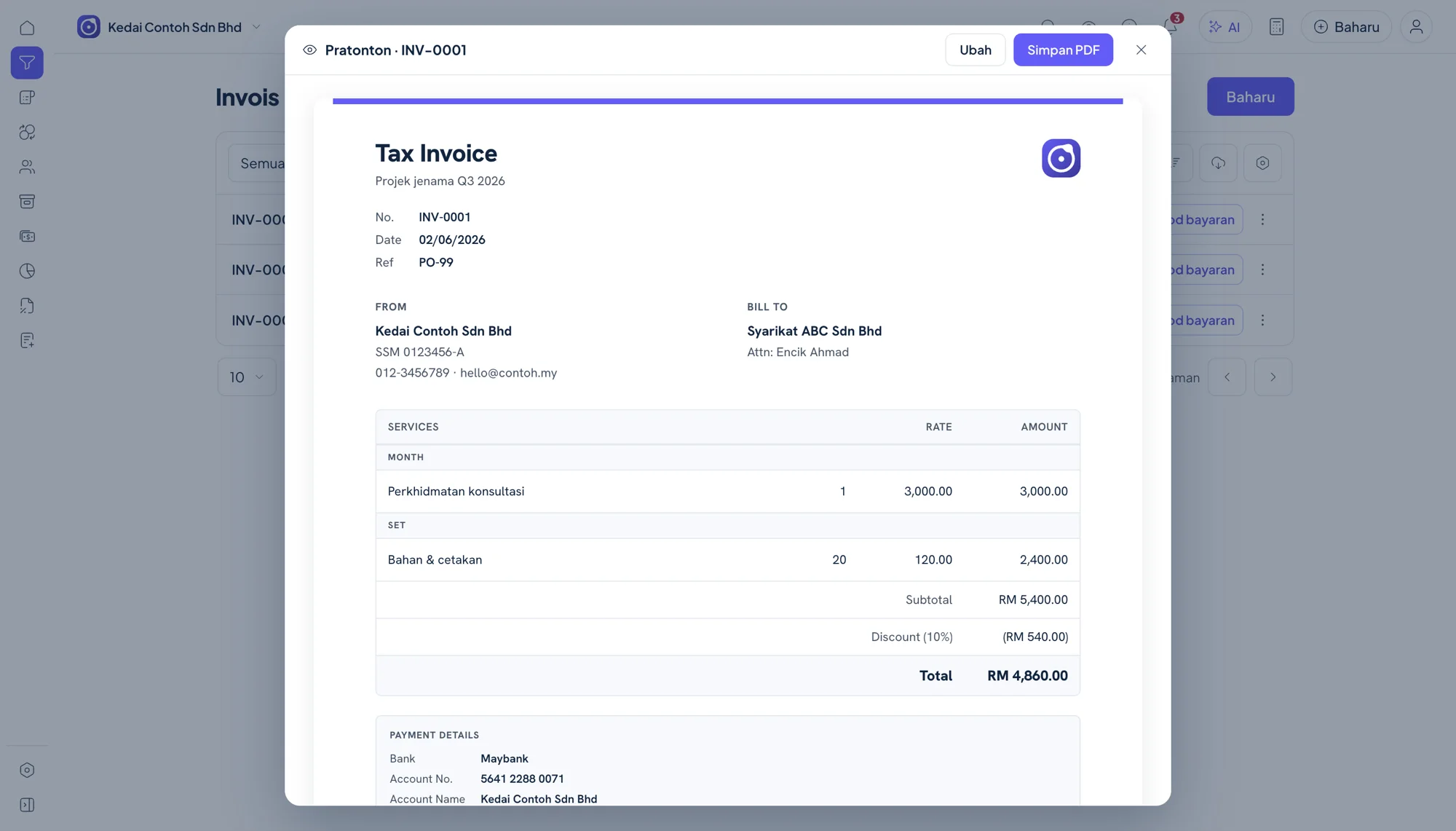Viewport: 1456px width, 831px height.
Task: Open the document-plus icon in sidebar
Action: coord(27,340)
